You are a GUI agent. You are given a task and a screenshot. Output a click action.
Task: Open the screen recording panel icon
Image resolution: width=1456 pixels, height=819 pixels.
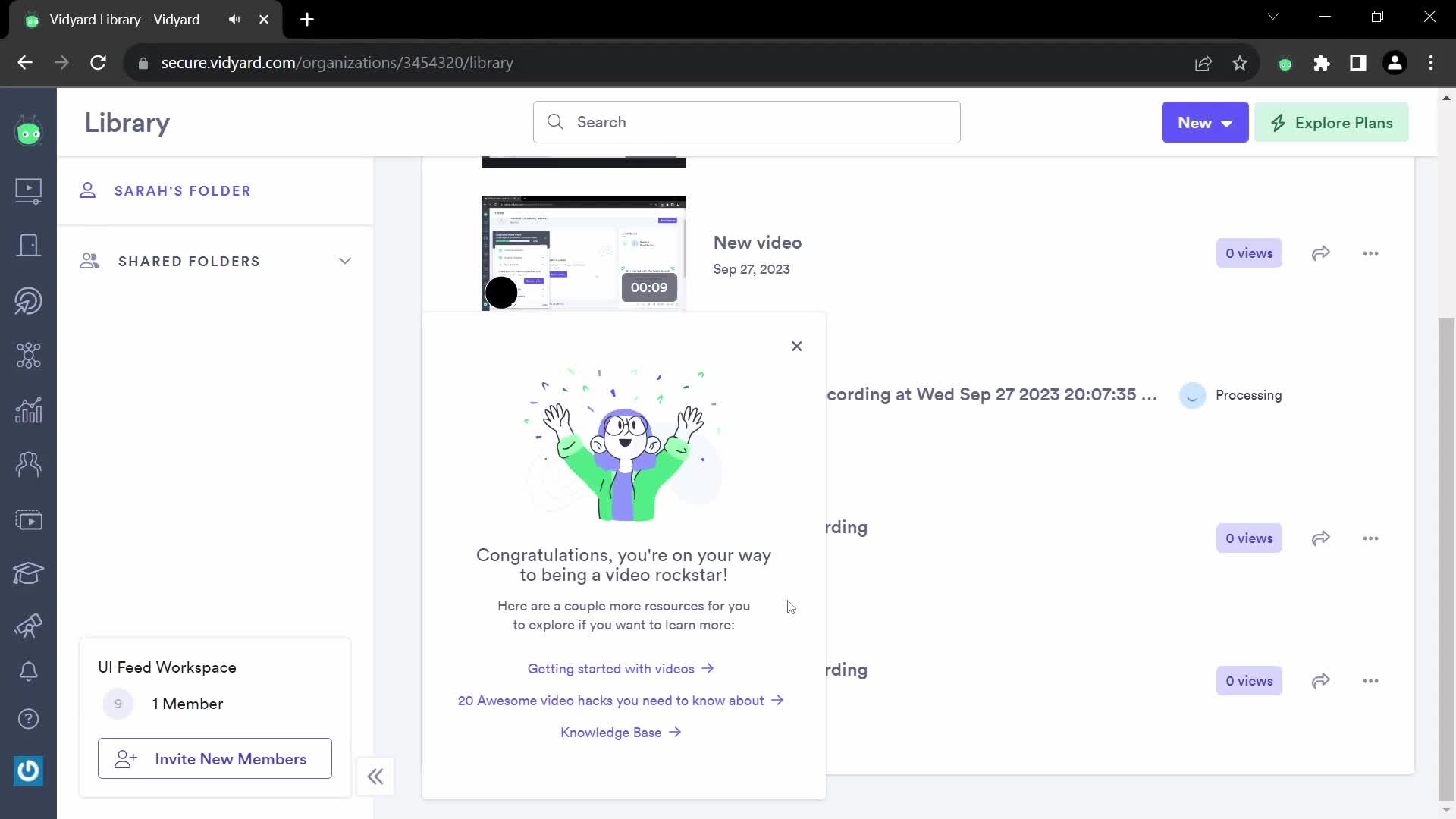[28, 519]
